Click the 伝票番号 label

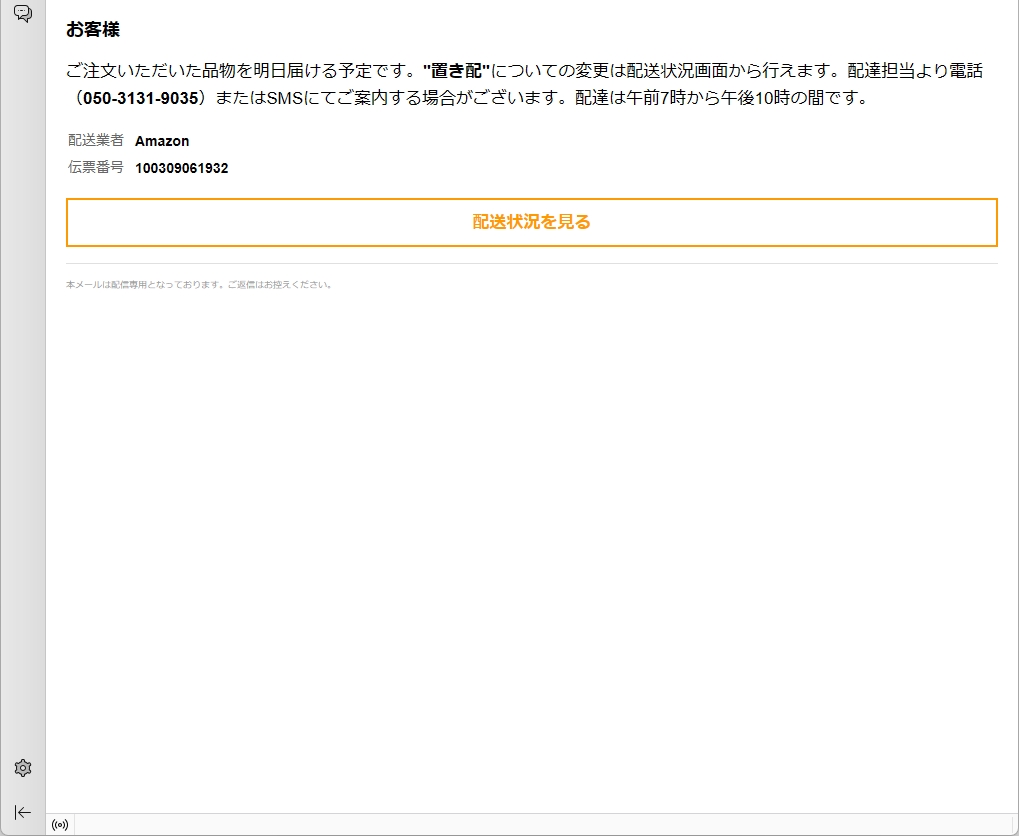click(x=96, y=168)
